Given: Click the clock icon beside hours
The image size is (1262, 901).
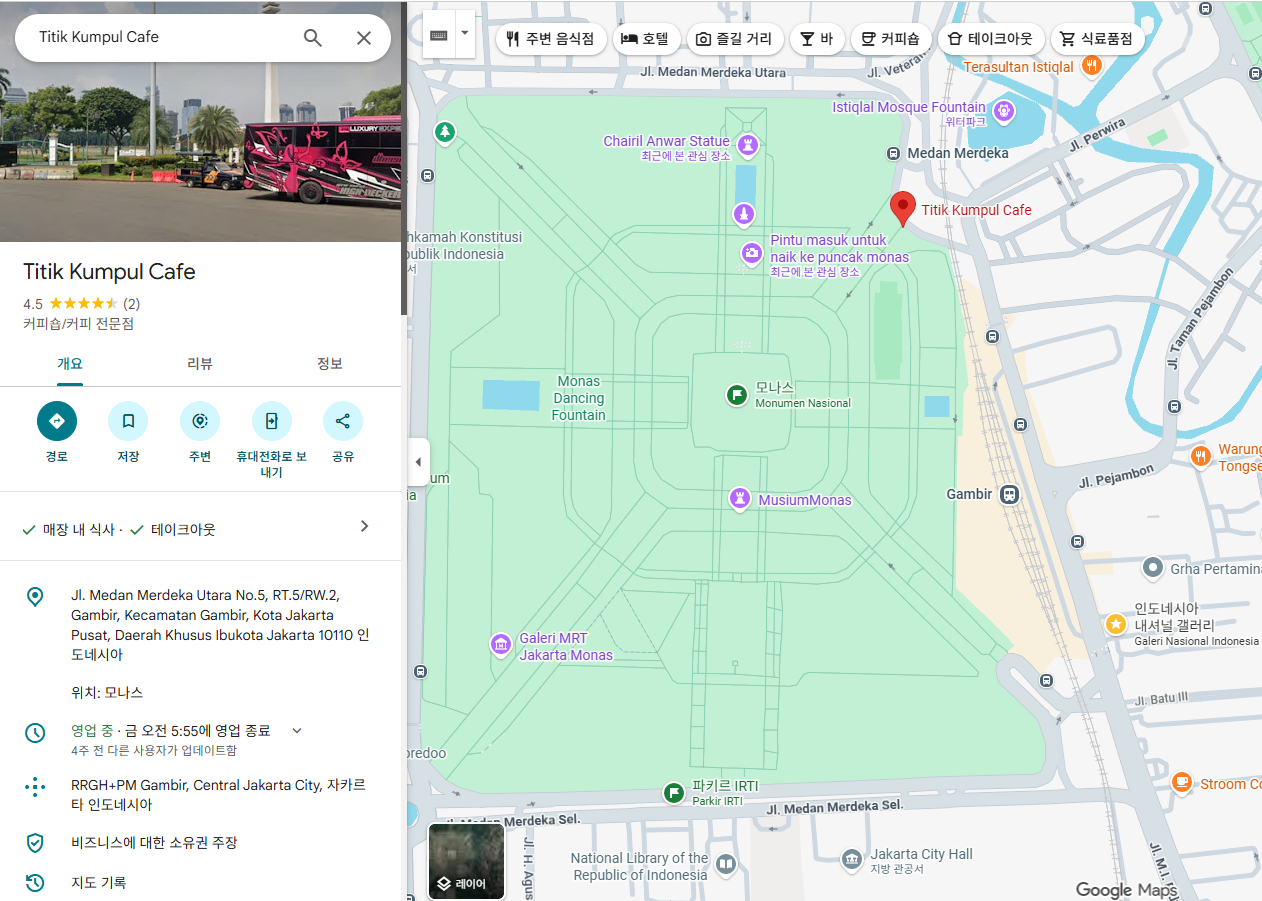Looking at the screenshot, I should click(35, 733).
